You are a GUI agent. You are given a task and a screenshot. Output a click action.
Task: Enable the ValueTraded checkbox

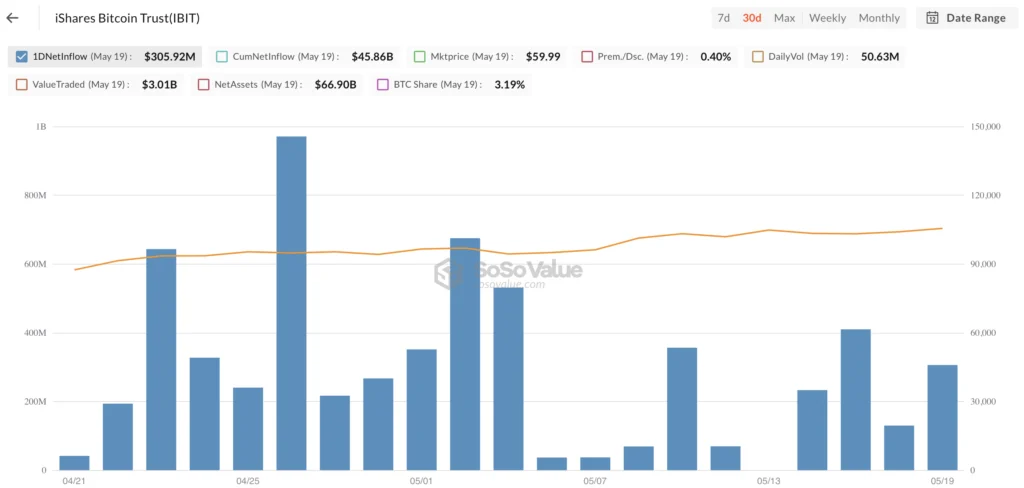pyautogui.click(x=21, y=84)
